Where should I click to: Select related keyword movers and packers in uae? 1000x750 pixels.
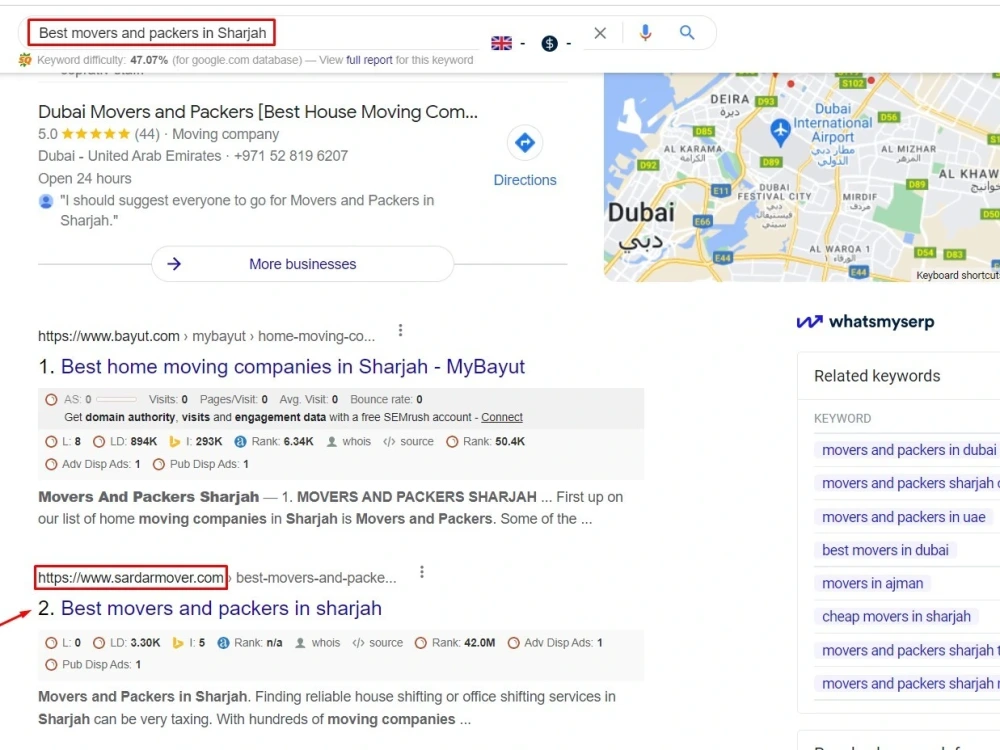pos(903,517)
